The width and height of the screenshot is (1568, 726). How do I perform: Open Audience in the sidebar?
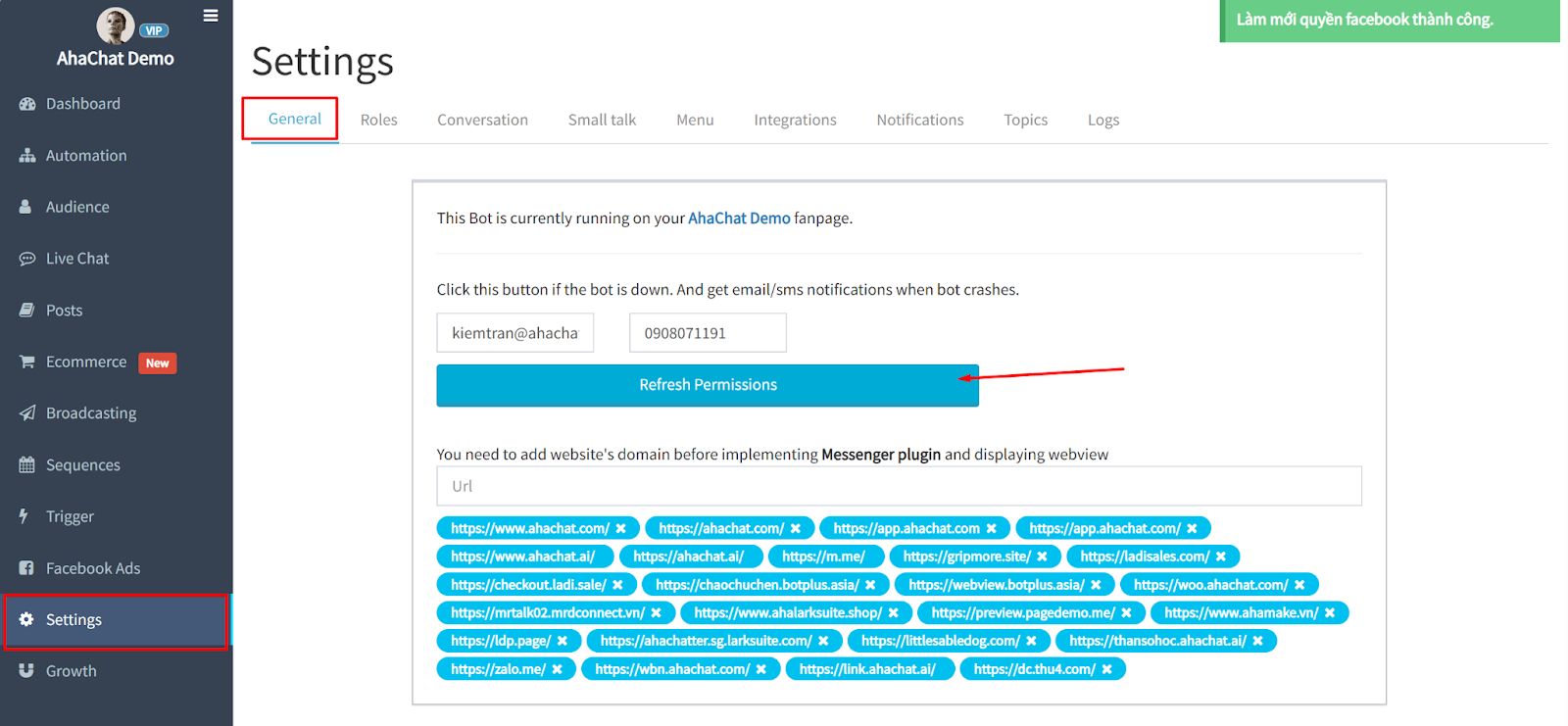tap(77, 207)
